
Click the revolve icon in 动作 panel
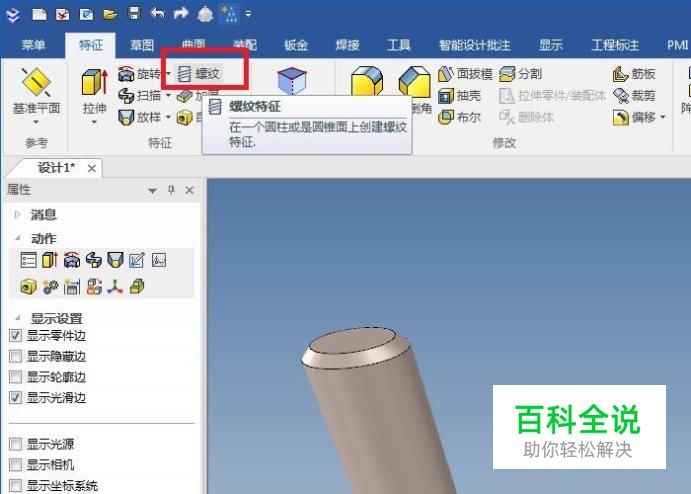[72, 260]
